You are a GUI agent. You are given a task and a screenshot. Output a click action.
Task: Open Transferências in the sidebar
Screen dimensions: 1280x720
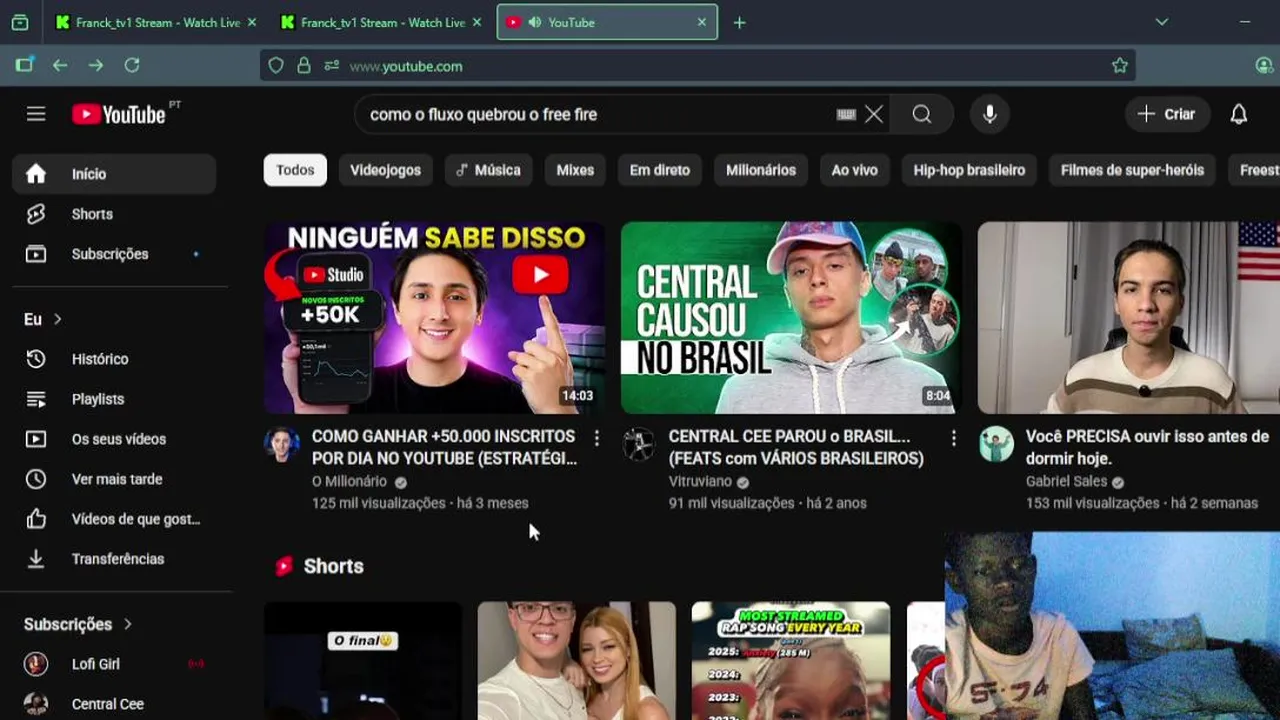[x=114, y=559]
